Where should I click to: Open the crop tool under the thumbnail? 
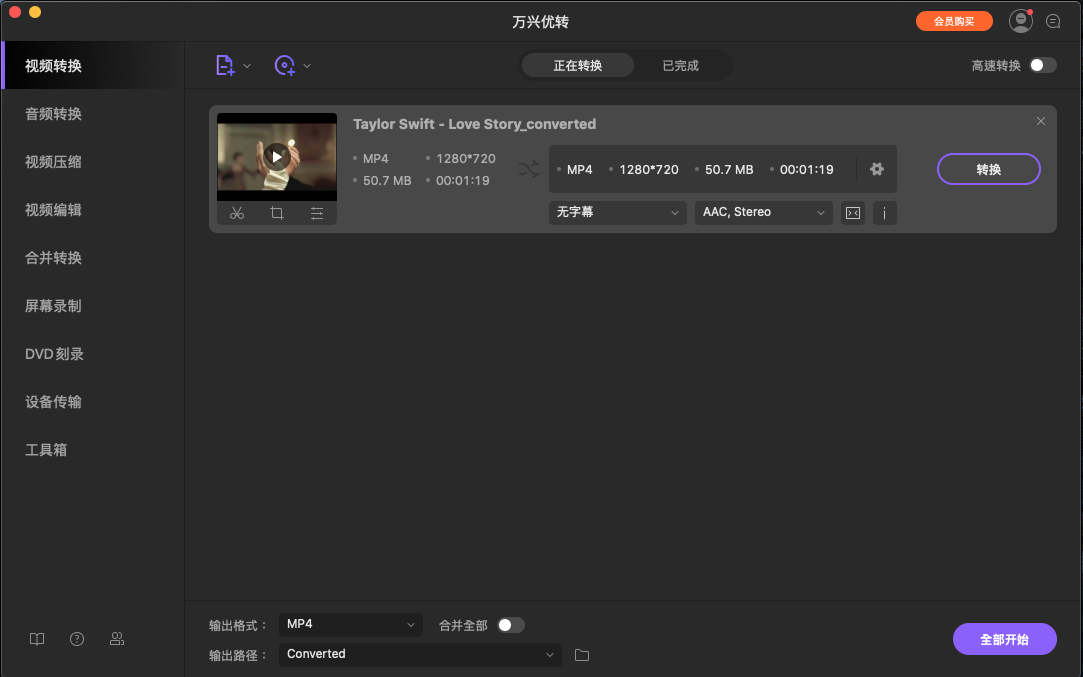277,213
